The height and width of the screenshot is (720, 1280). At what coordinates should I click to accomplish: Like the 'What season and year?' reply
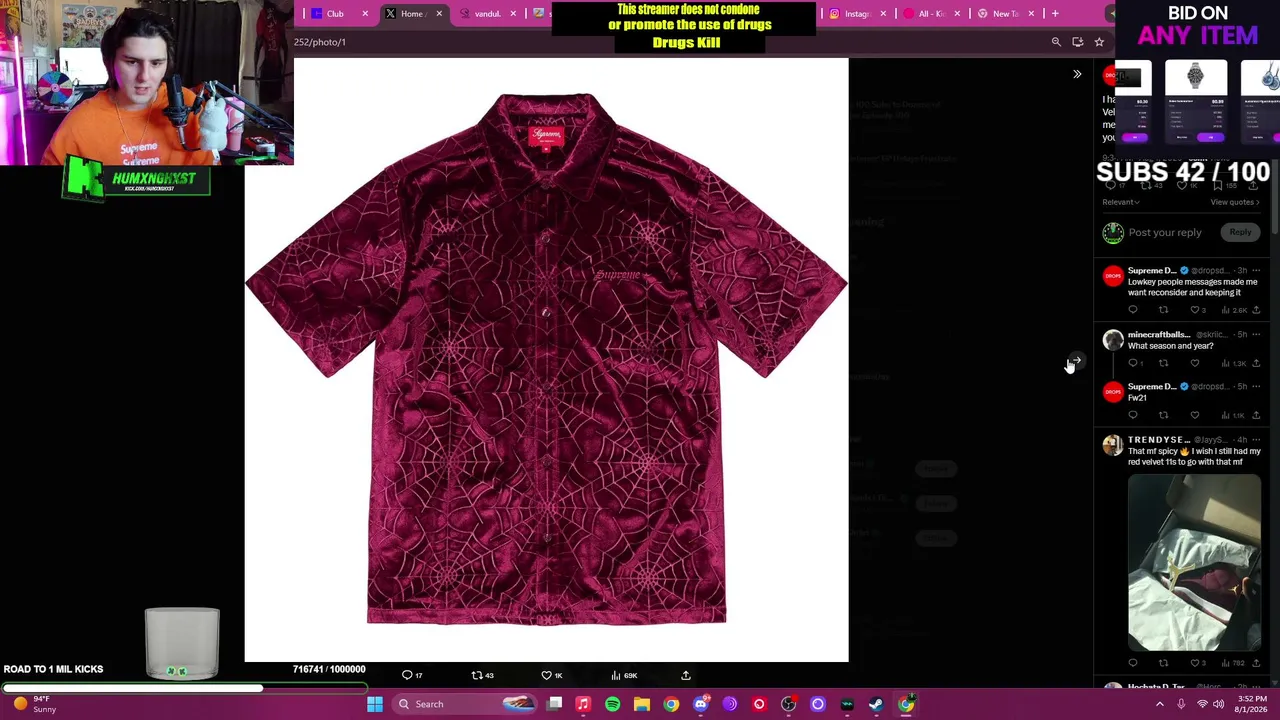[x=1195, y=363]
